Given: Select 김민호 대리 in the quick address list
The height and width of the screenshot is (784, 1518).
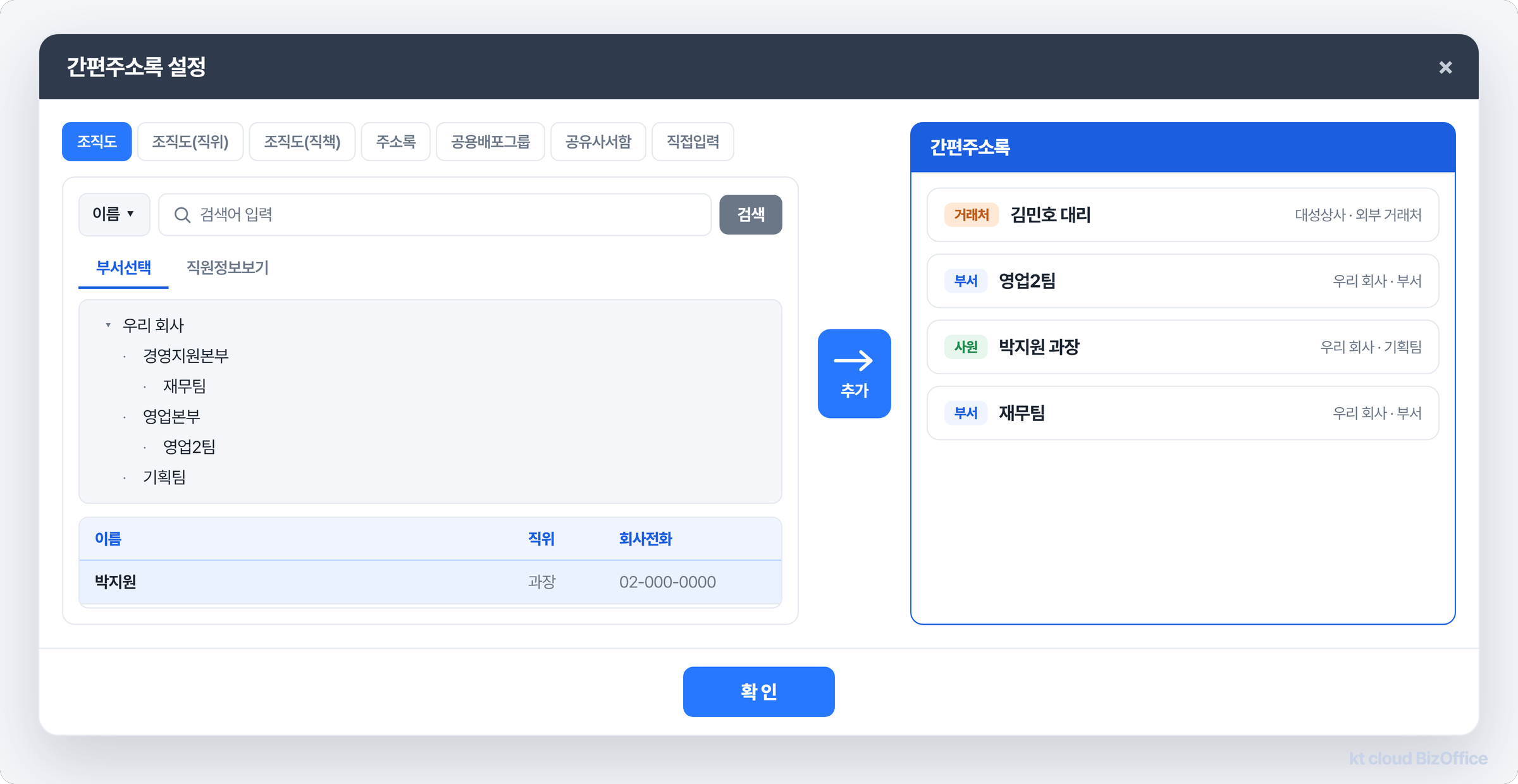Looking at the screenshot, I should tap(1183, 215).
